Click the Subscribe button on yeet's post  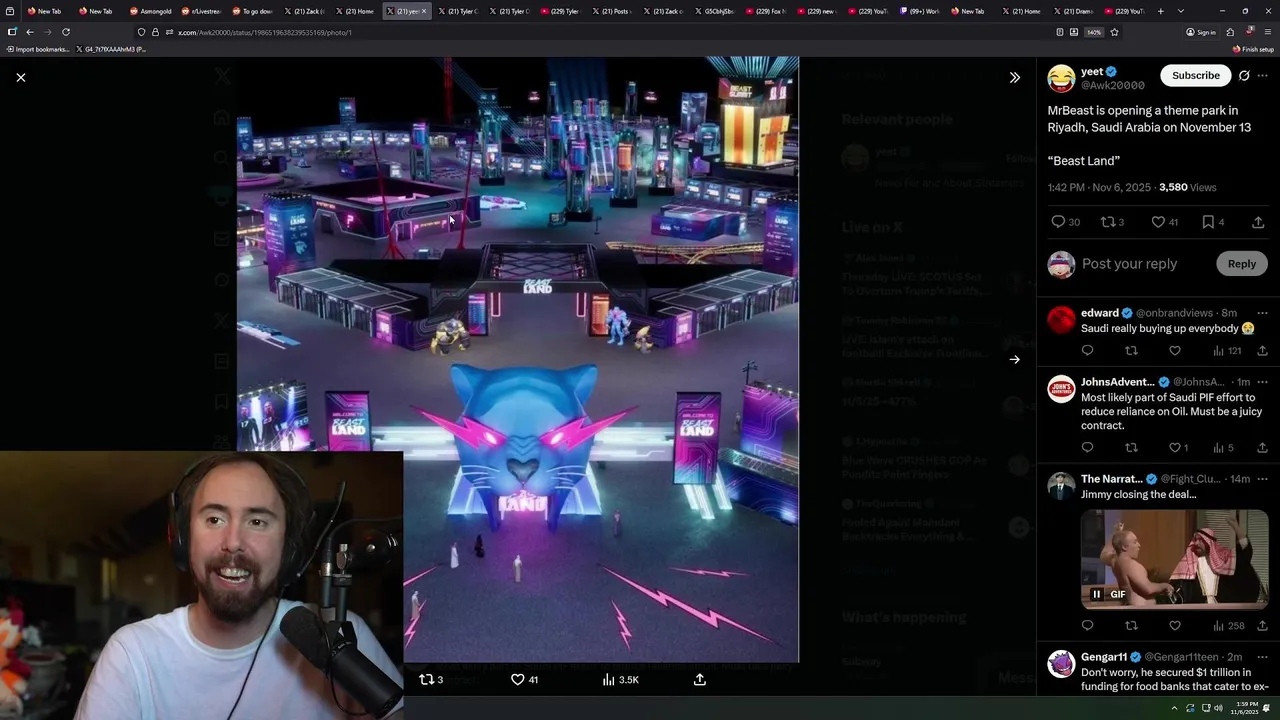point(1195,75)
